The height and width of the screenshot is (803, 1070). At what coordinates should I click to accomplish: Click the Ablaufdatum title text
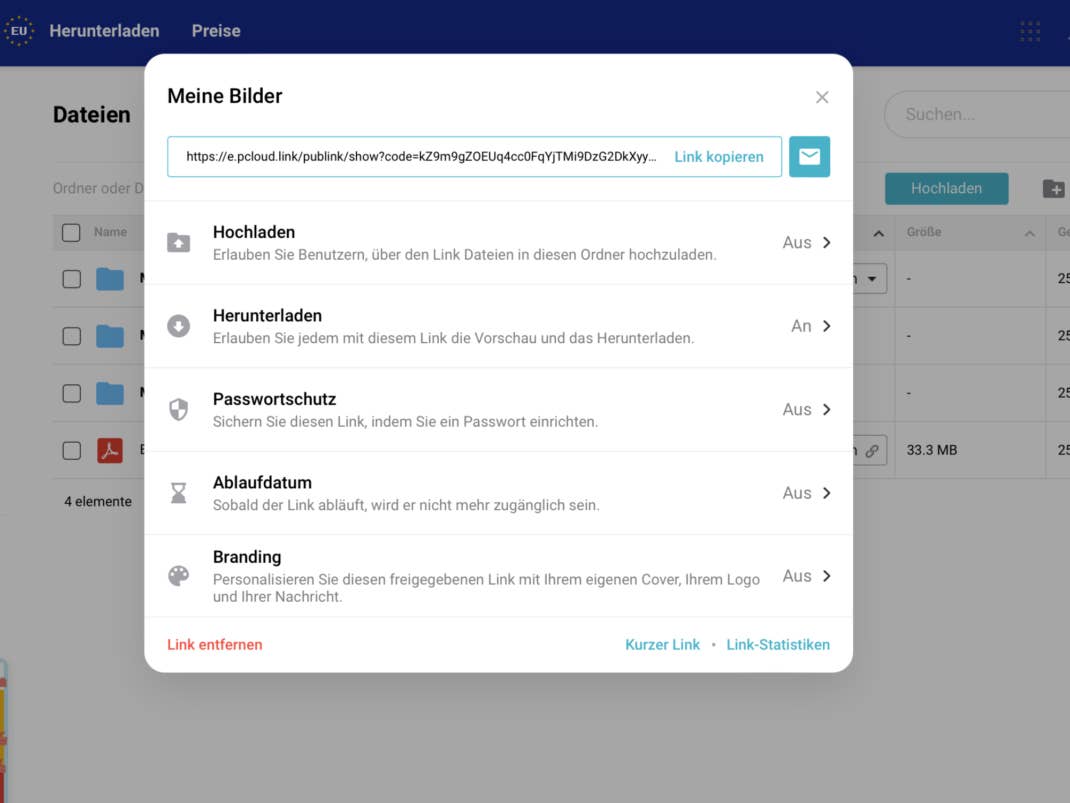[x=262, y=482]
